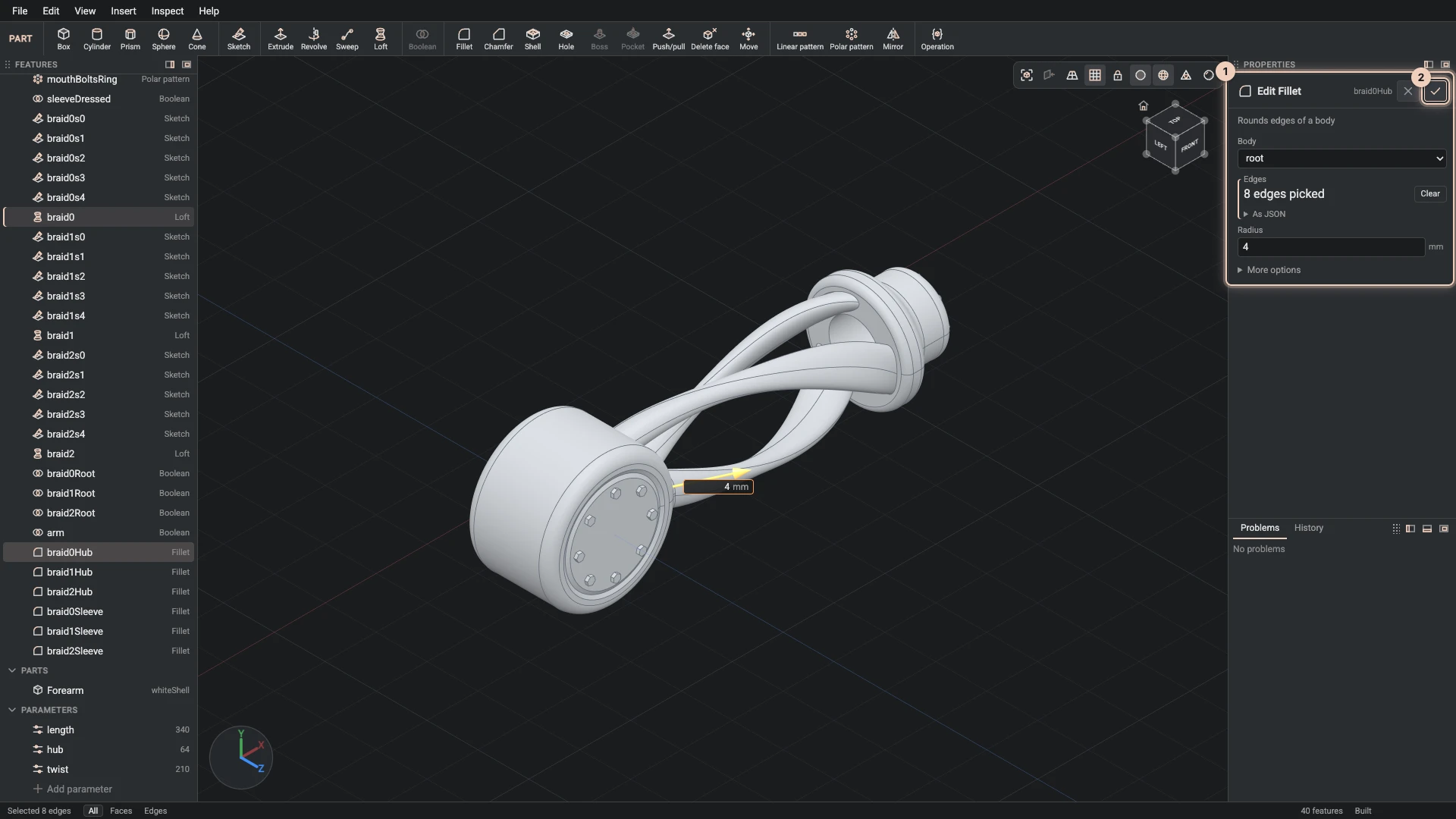Select the Cone primitive tool
This screenshot has height=819, width=1456.
(x=197, y=39)
